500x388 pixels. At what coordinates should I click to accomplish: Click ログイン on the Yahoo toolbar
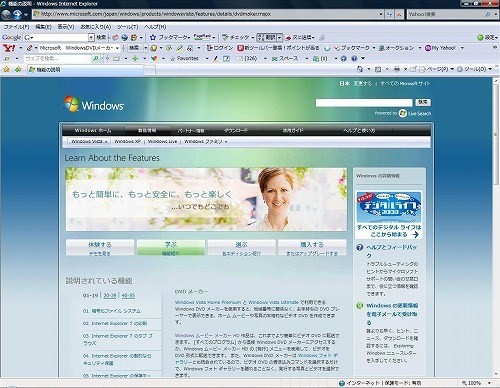[219, 48]
